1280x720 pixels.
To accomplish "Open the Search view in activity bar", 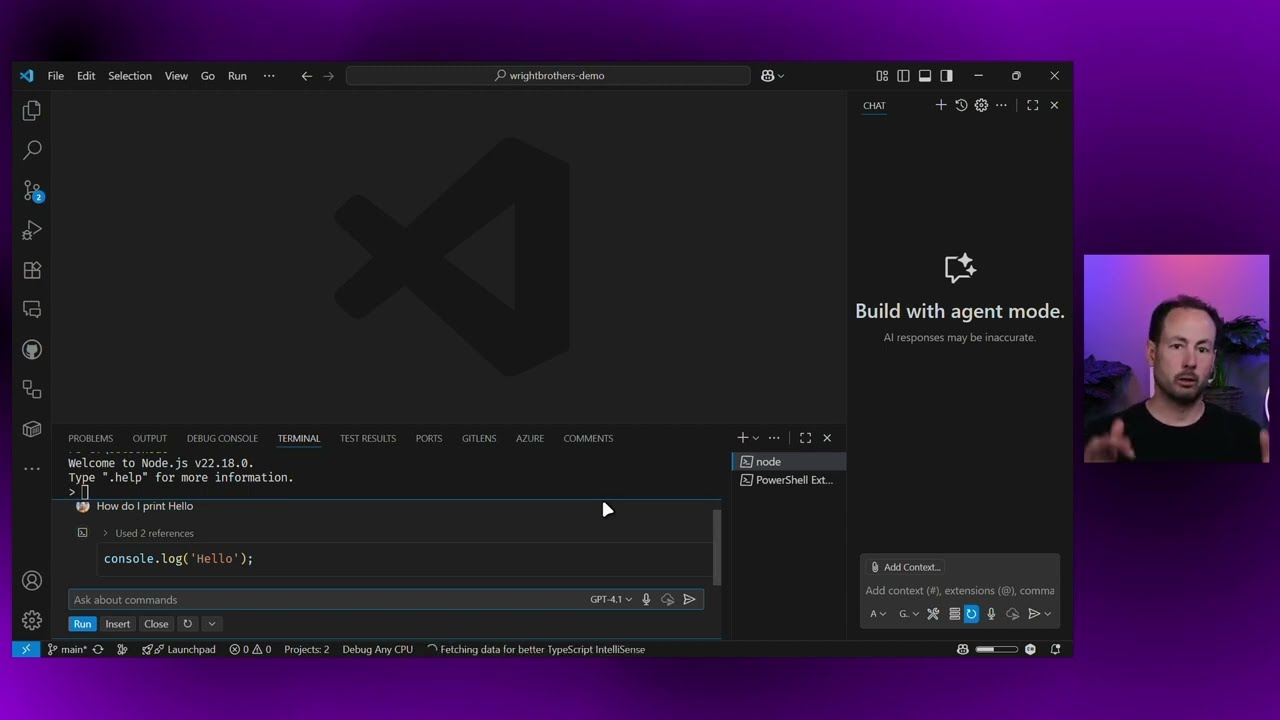I will click(x=32, y=150).
